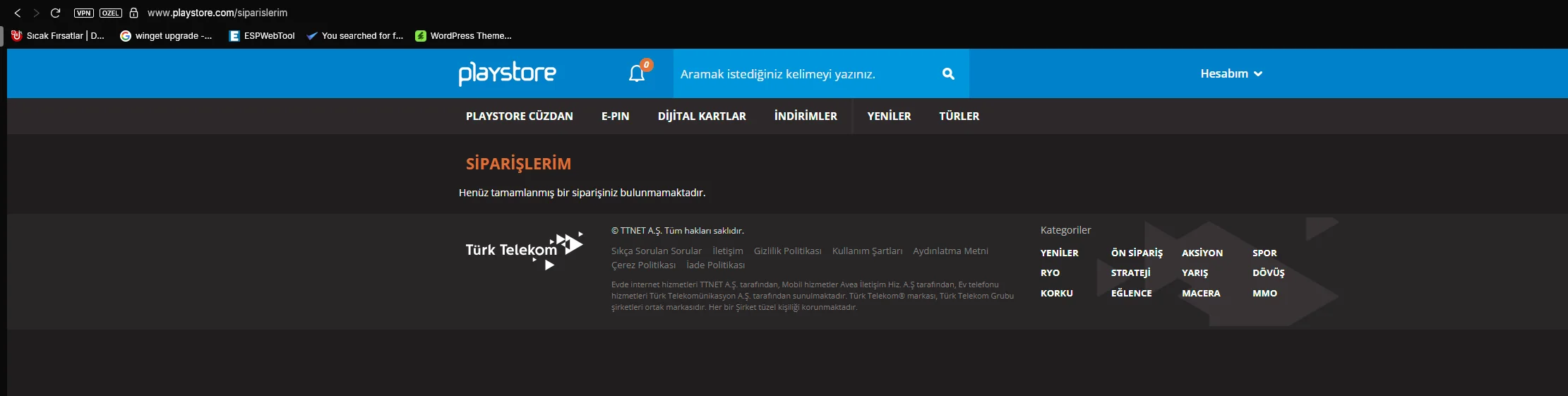
Task: Open the You searched for bookmark
Action: click(x=355, y=35)
